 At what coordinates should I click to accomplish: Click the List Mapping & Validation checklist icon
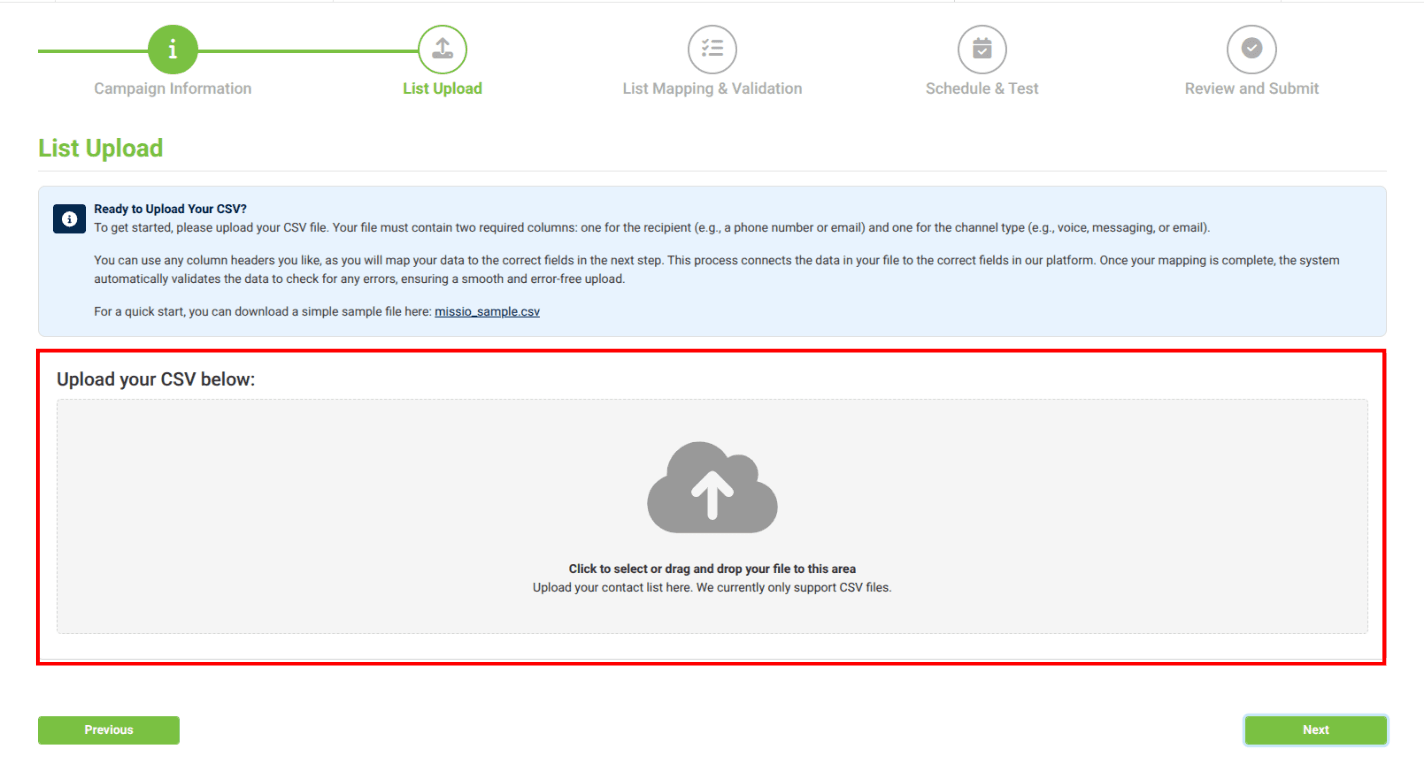[712, 49]
